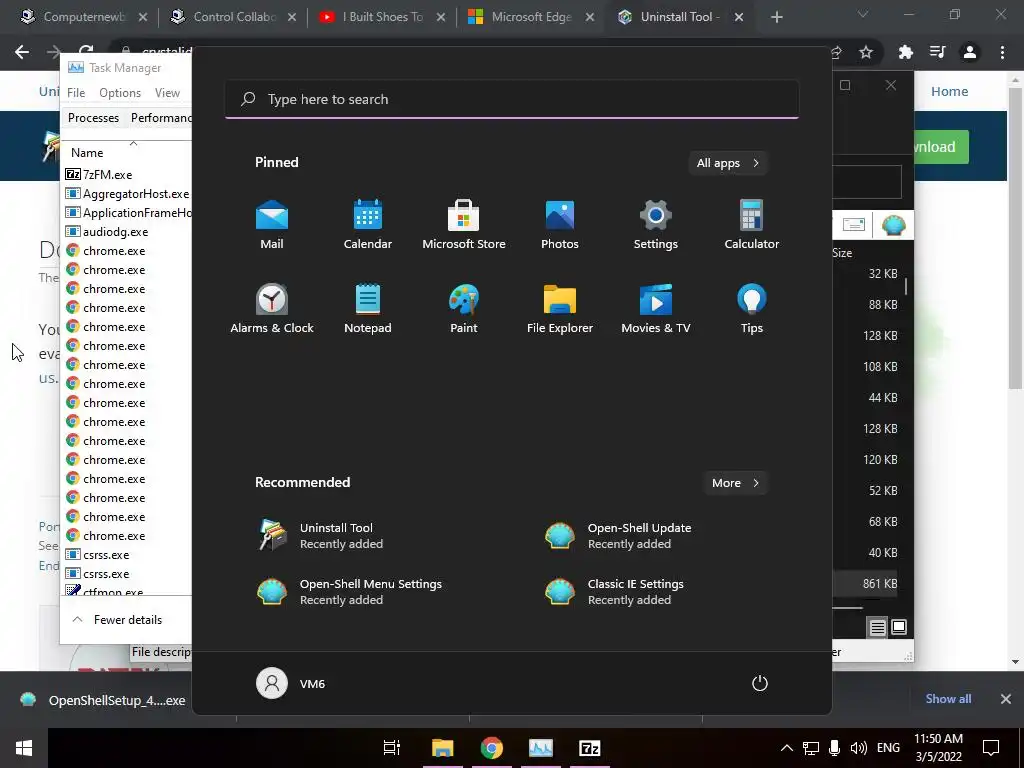Viewport: 1024px width, 768px height.
Task: Open Chrome three-dot menu
Action: point(1002,52)
